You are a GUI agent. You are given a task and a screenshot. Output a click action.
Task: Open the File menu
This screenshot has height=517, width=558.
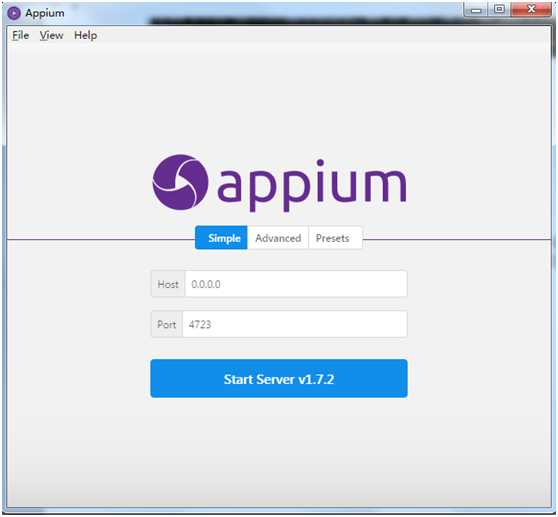tap(21, 36)
